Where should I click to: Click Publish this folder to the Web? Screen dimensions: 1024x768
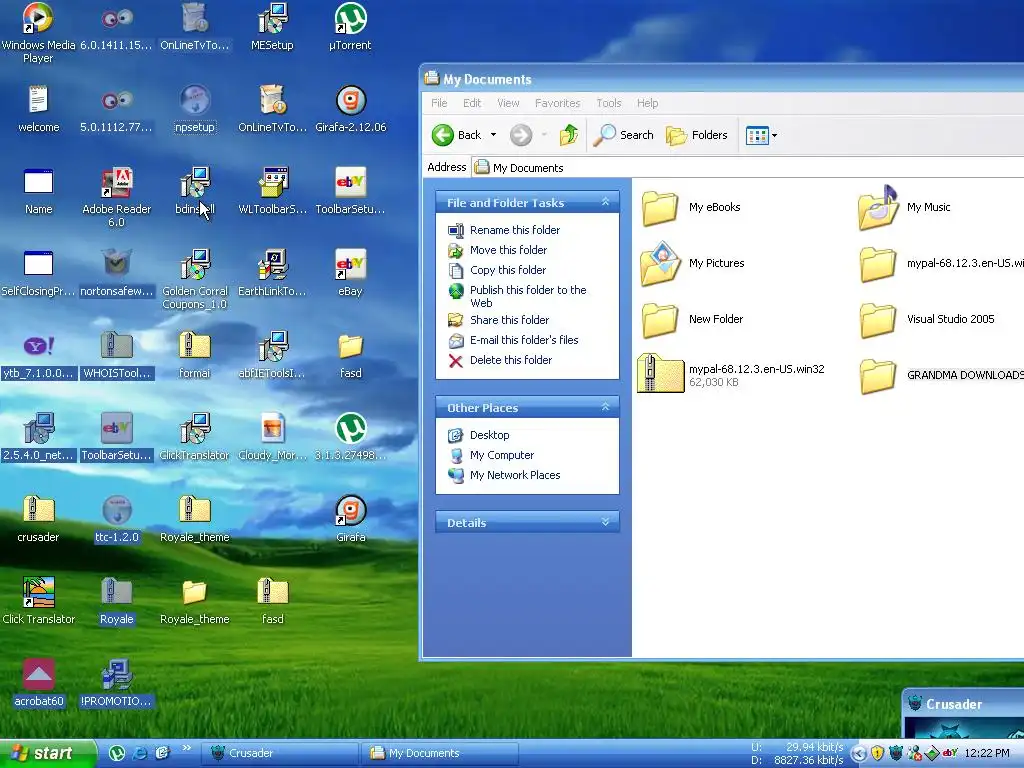528,296
